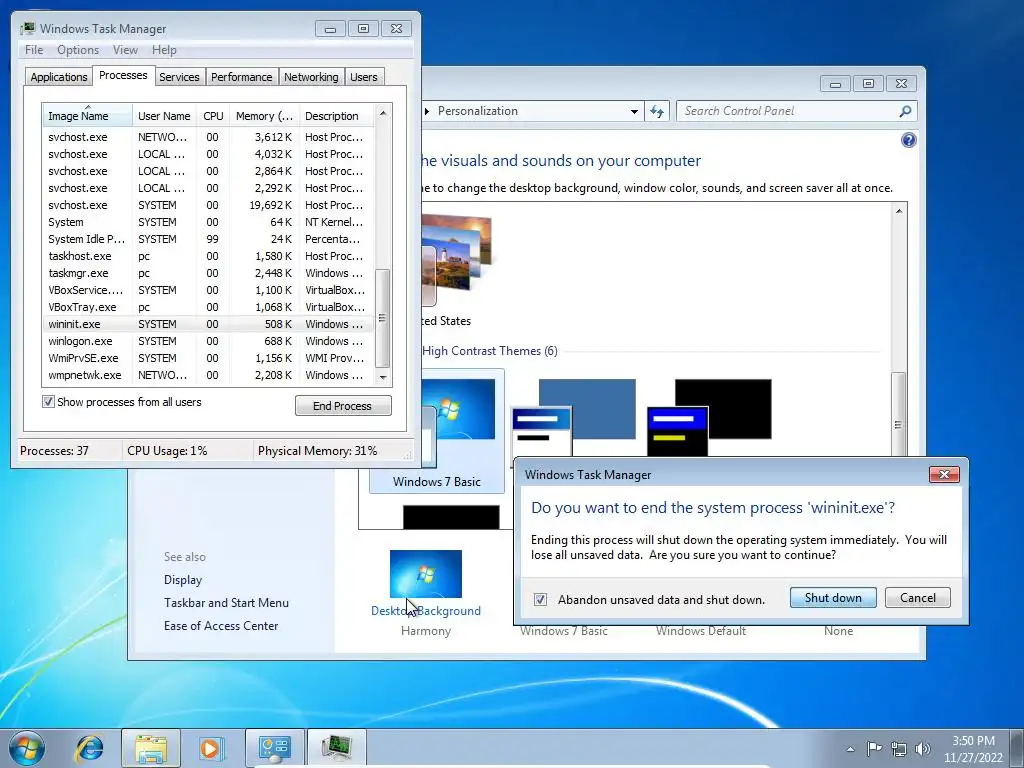This screenshot has width=1024, height=768.
Task: Open Ease of Access Center link
Action: [221, 626]
